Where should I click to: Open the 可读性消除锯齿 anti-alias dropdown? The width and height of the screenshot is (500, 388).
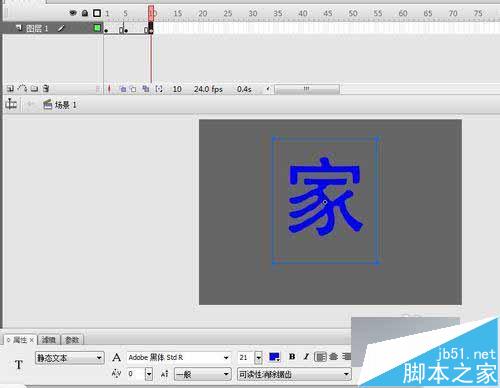pyautogui.click(x=294, y=374)
